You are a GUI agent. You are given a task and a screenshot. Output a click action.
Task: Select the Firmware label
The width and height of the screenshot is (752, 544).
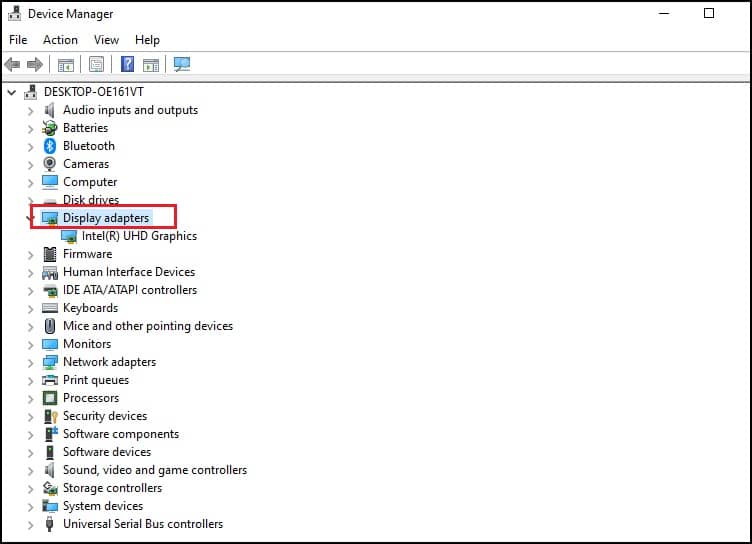[87, 254]
